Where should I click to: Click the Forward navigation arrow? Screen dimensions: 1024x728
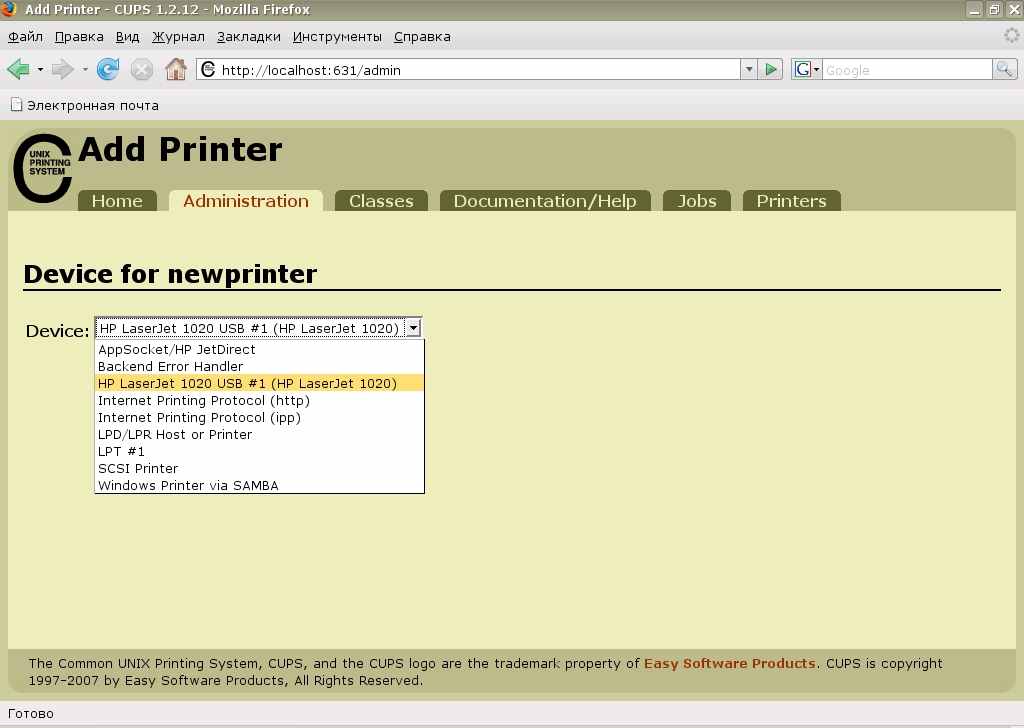63,69
